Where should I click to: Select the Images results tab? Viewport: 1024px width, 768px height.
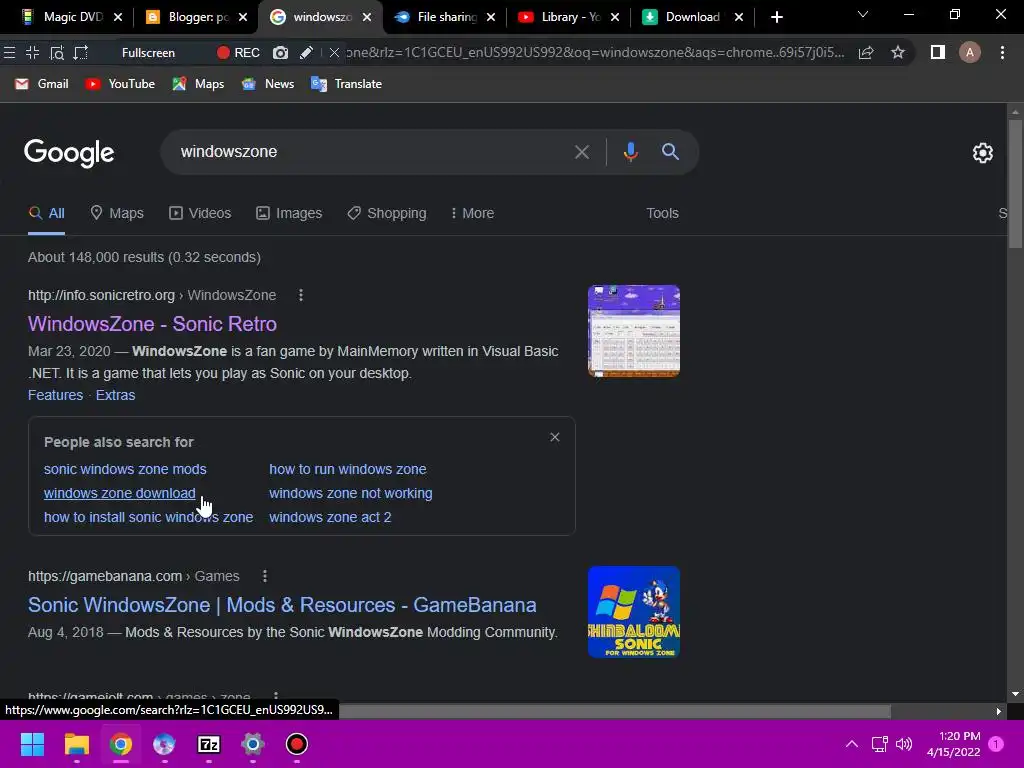click(x=289, y=213)
